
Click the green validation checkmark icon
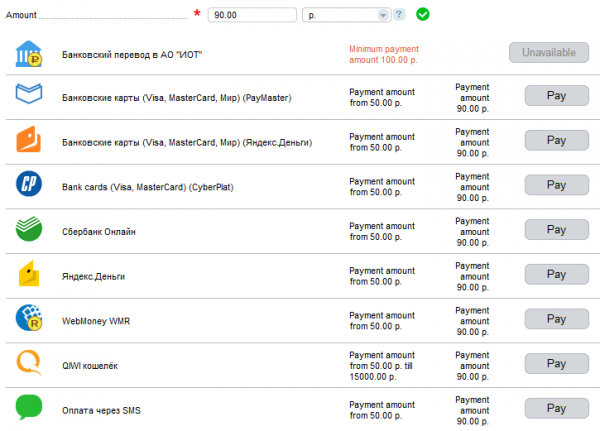click(x=423, y=14)
